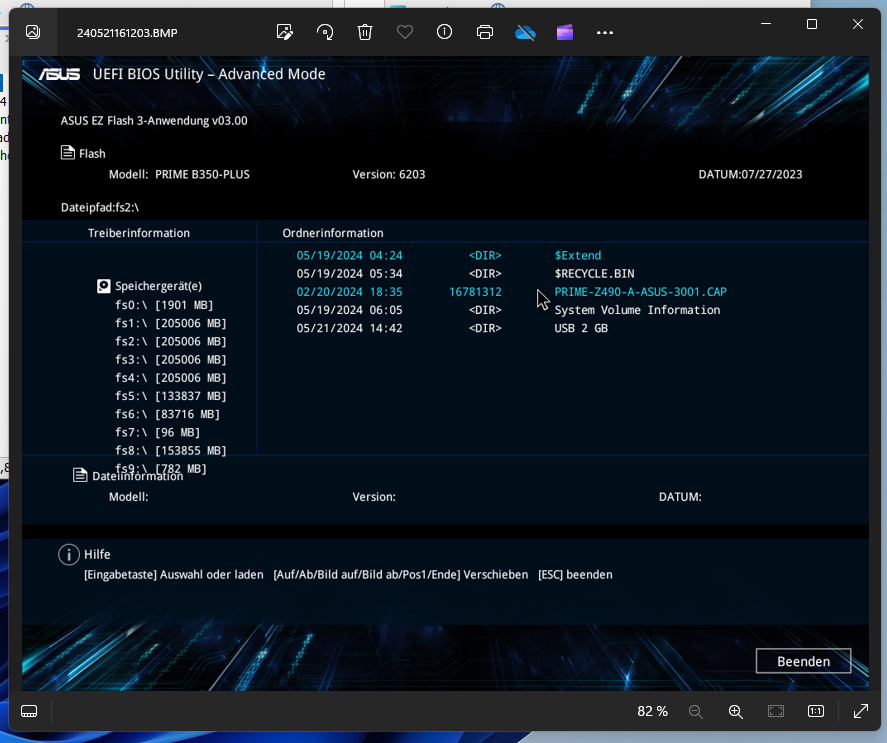Show the image at actual size 1:1
The image size is (887, 743).
(816, 711)
